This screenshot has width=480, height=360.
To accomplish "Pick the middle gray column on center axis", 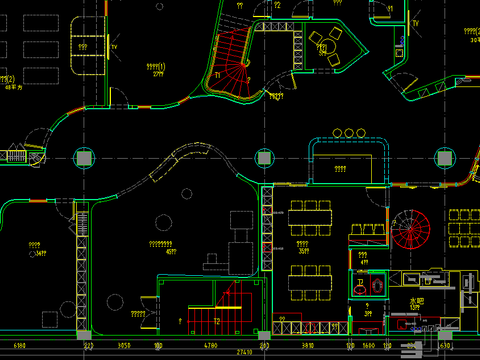I will click(264, 158).
